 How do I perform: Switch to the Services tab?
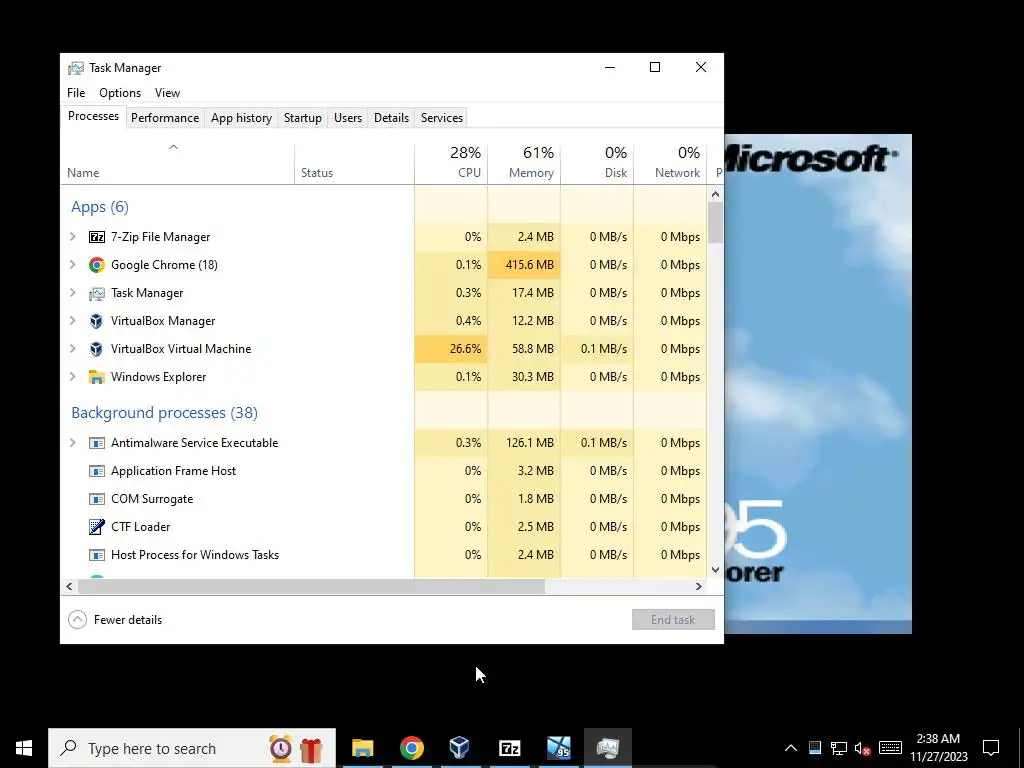(441, 118)
